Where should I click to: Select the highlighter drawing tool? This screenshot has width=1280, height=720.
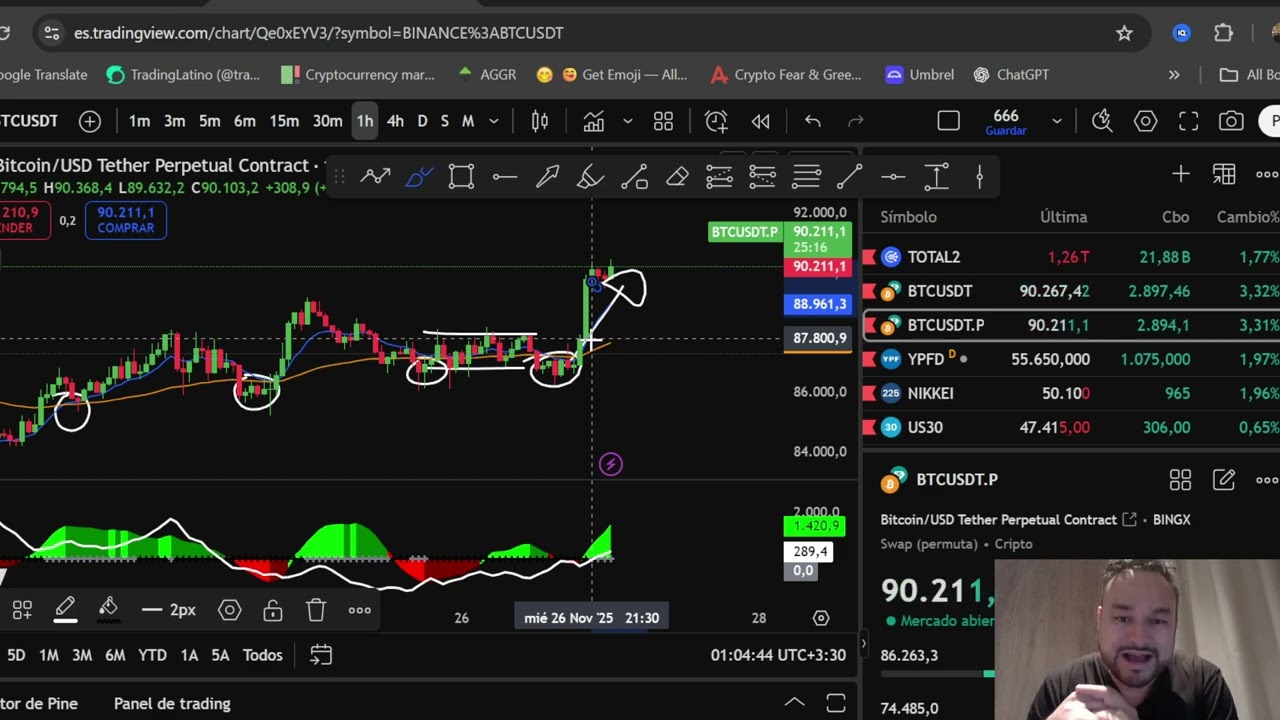pos(590,177)
